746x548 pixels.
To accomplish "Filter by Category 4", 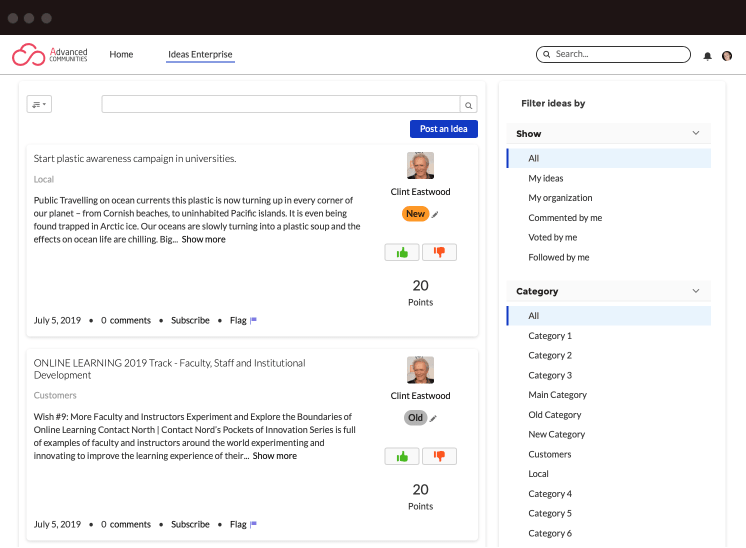I will point(550,494).
